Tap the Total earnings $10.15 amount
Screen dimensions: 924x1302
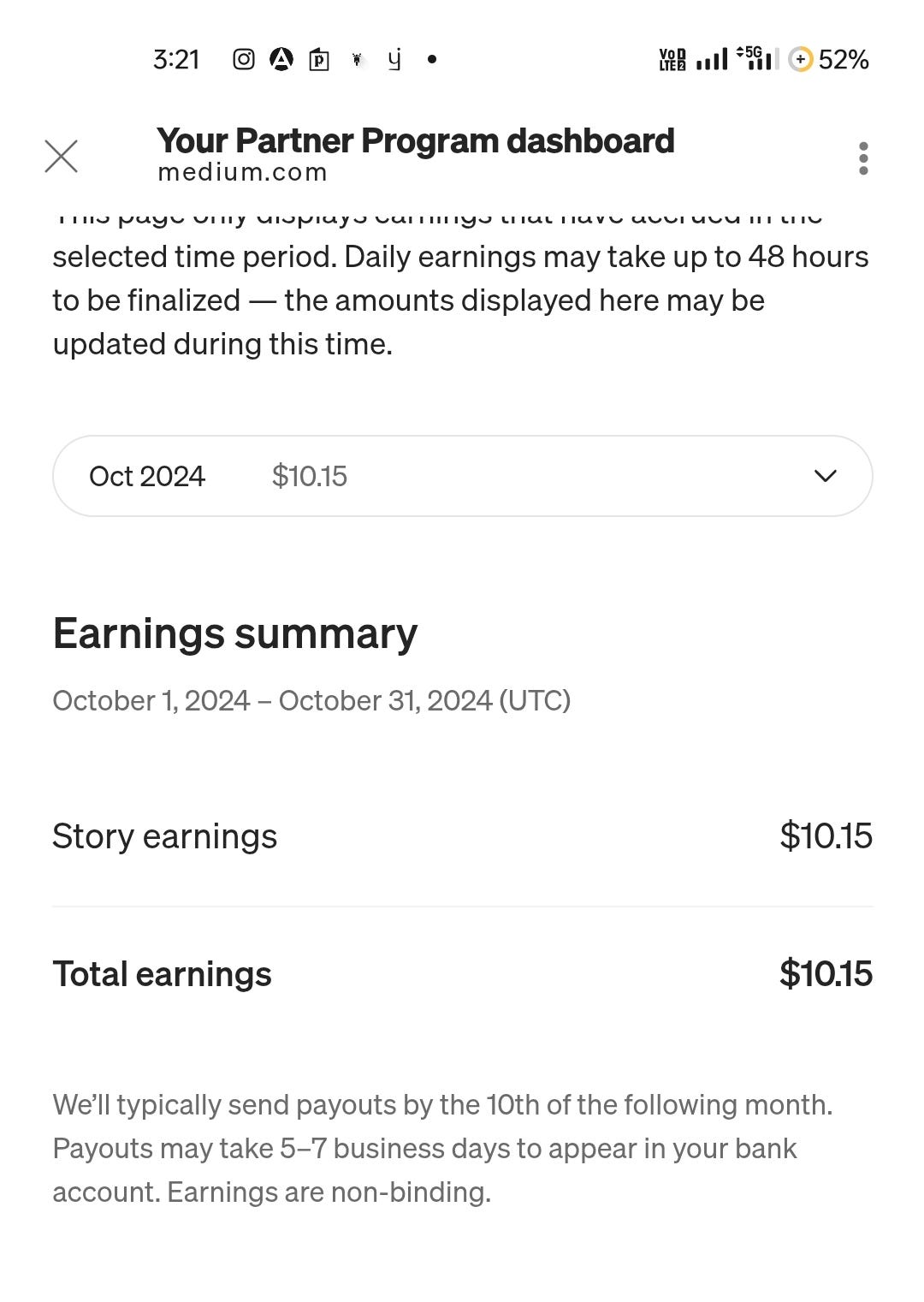click(x=826, y=973)
